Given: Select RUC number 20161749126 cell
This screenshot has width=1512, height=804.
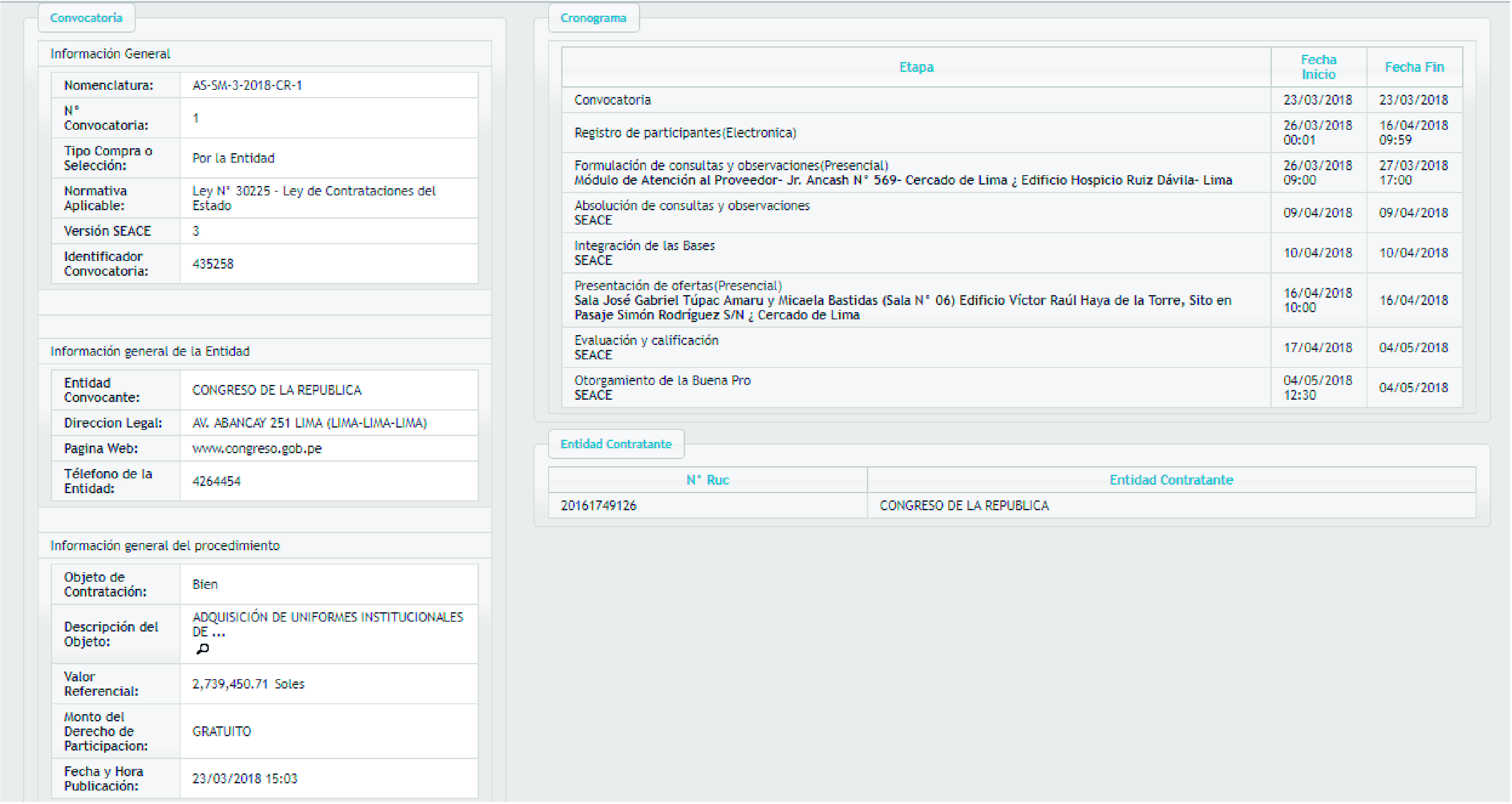Looking at the screenshot, I should coord(598,506).
